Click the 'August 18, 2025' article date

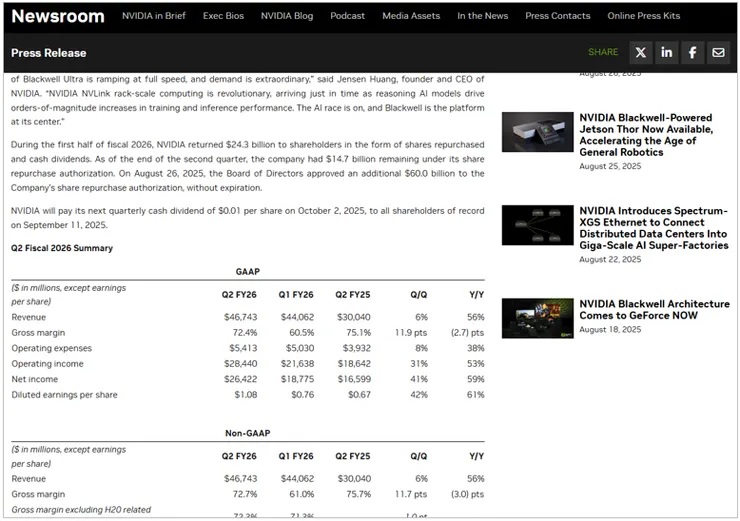(x=610, y=329)
